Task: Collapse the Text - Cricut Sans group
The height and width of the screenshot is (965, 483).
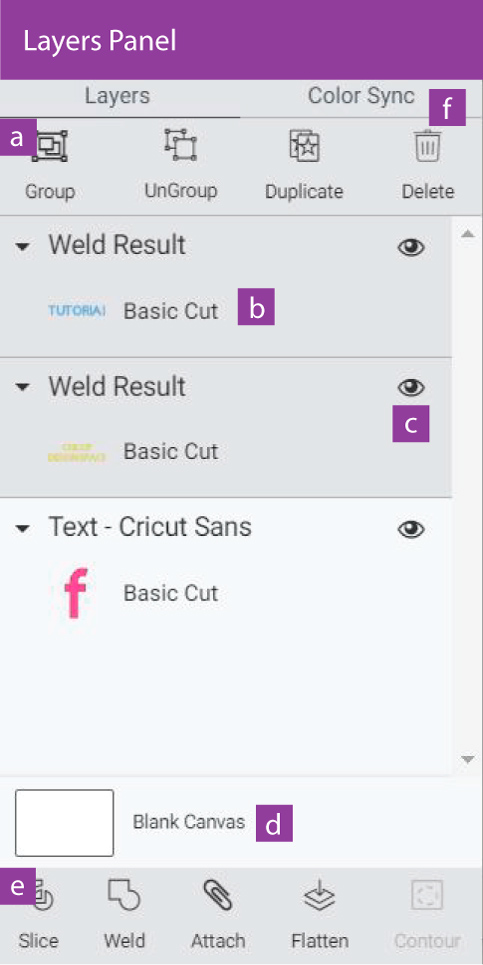Action: click(x=23, y=529)
